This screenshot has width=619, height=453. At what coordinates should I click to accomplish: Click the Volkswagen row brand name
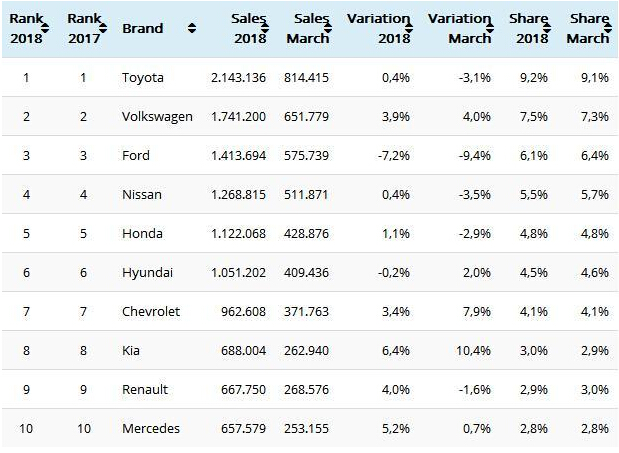point(157,116)
